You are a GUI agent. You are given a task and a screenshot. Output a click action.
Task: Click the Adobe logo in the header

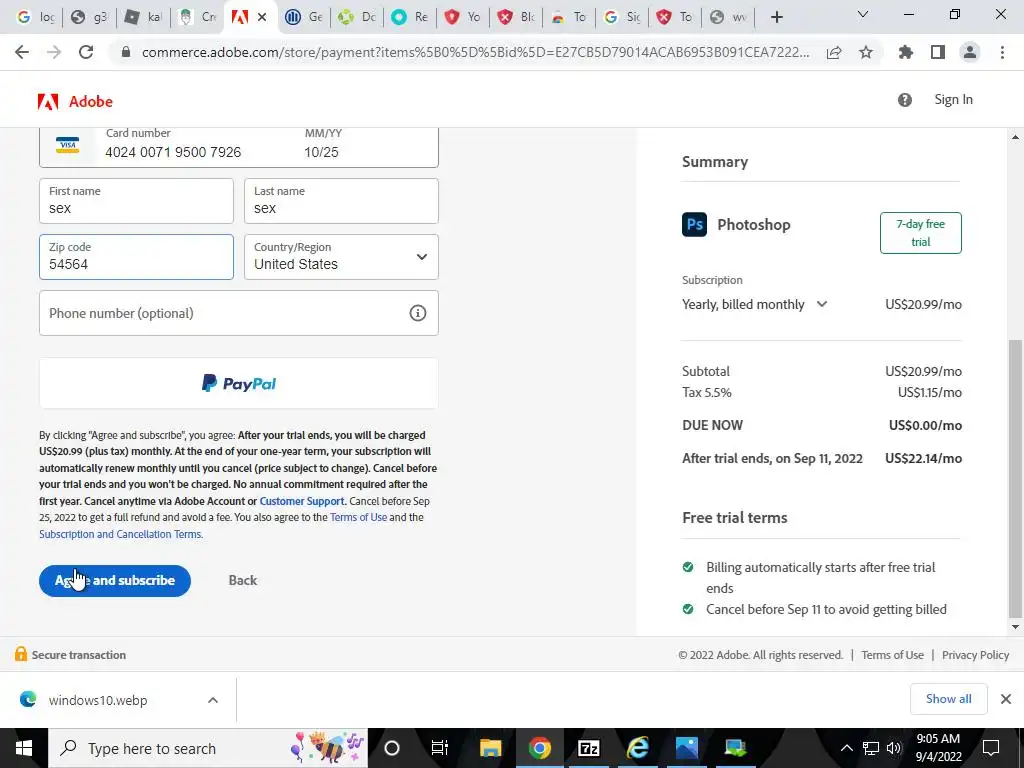pyautogui.click(x=75, y=101)
